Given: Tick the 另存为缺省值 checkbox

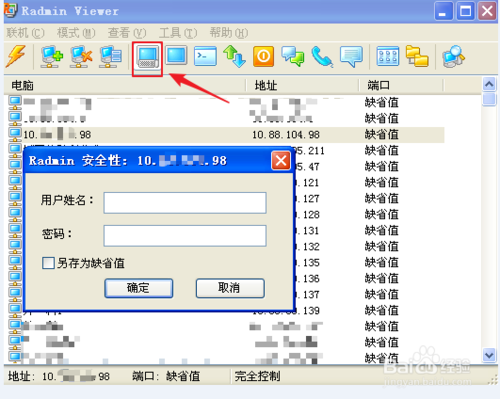Looking at the screenshot, I should click(x=48, y=263).
